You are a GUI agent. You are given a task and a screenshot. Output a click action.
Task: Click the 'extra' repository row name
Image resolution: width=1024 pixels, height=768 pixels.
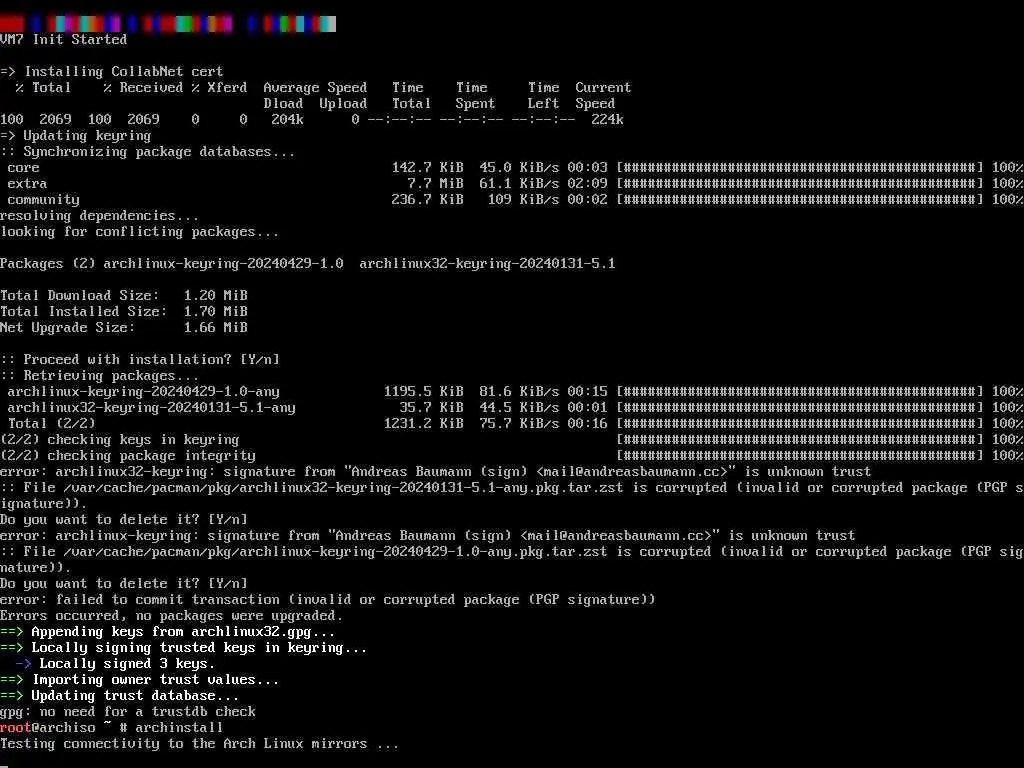(27, 184)
